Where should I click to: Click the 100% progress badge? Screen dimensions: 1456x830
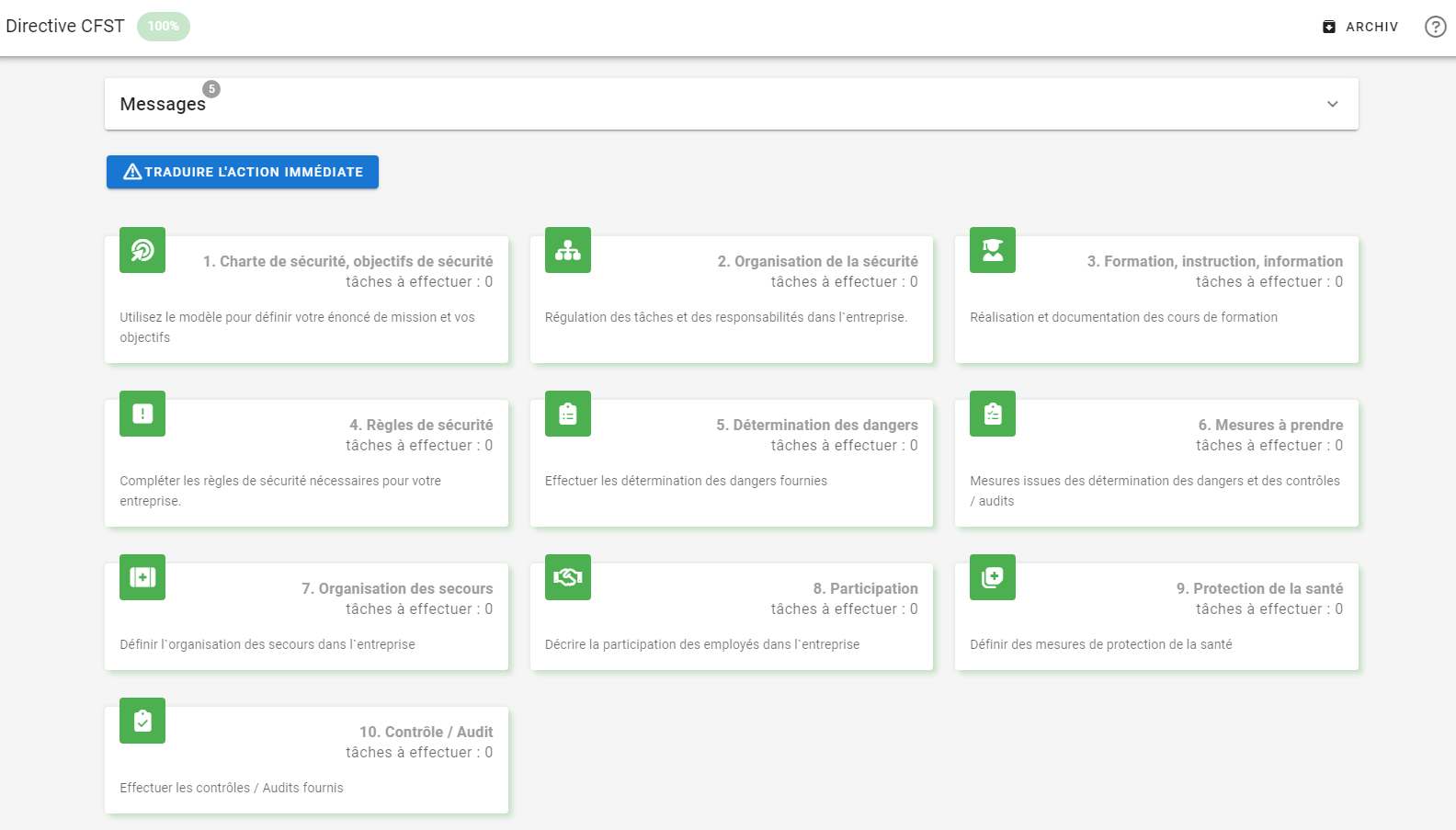pyautogui.click(x=164, y=27)
